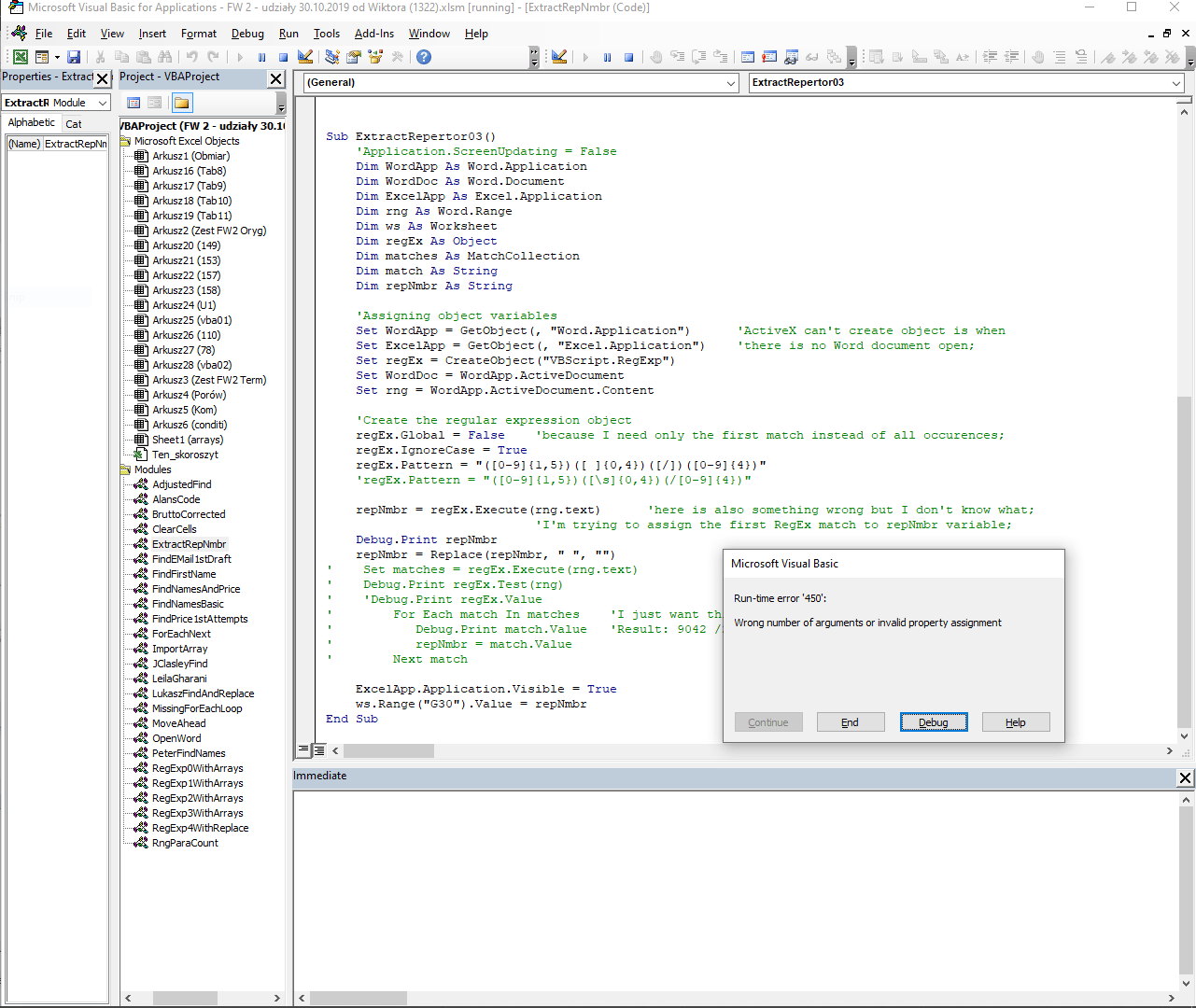This screenshot has height=1008, width=1196.
Task: Click Debug in the error dialog
Action: [x=934, y=721]
